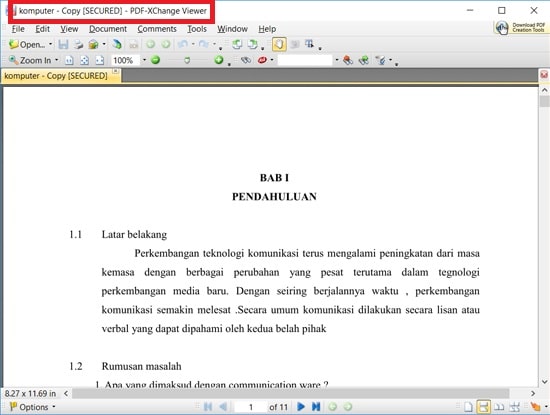Expand the Zoom In tool dropdown
550x415 pixels.
point(56,60)
